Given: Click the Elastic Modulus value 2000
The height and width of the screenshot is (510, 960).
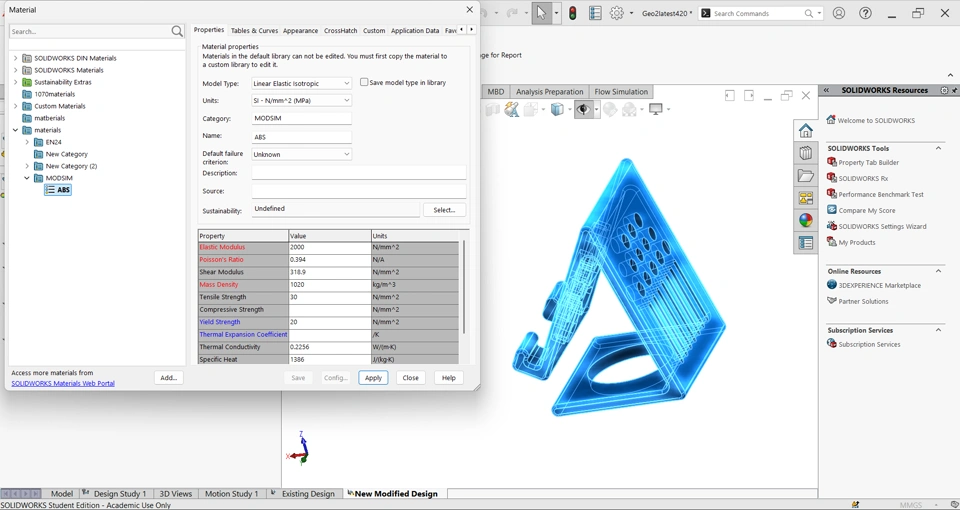Looking at the screenshot, I should click(329, 247).
